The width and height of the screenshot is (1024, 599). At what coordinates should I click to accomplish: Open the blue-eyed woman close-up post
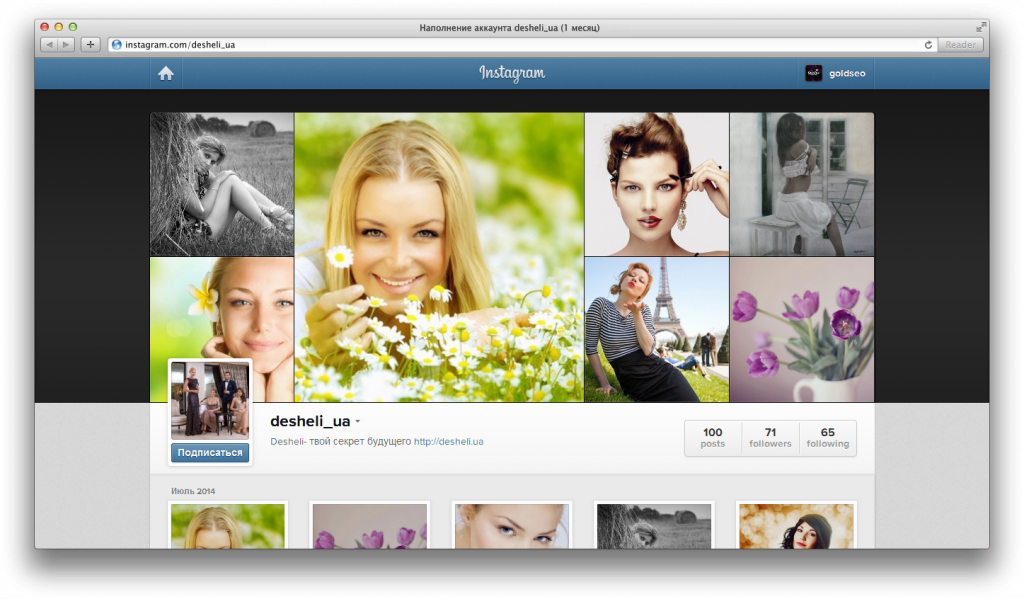coord(512,526)
